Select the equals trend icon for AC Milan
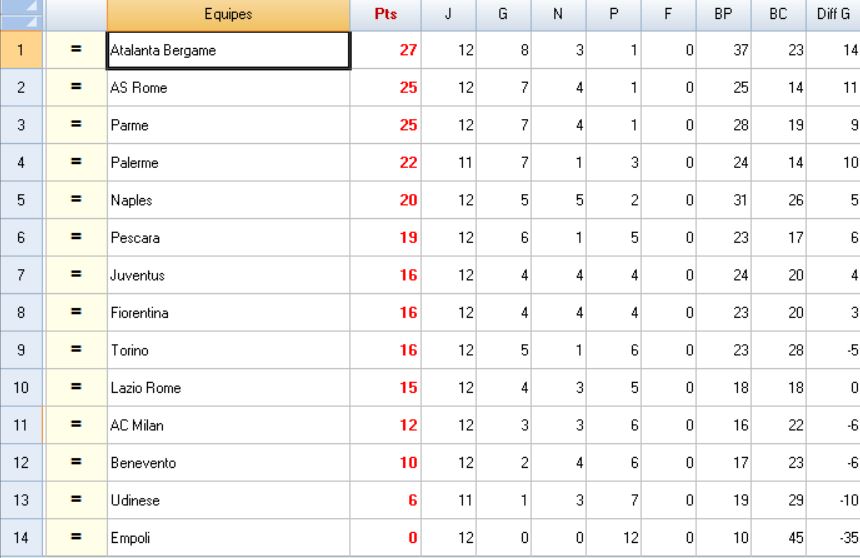860x558 pixels. coord(76,424)
